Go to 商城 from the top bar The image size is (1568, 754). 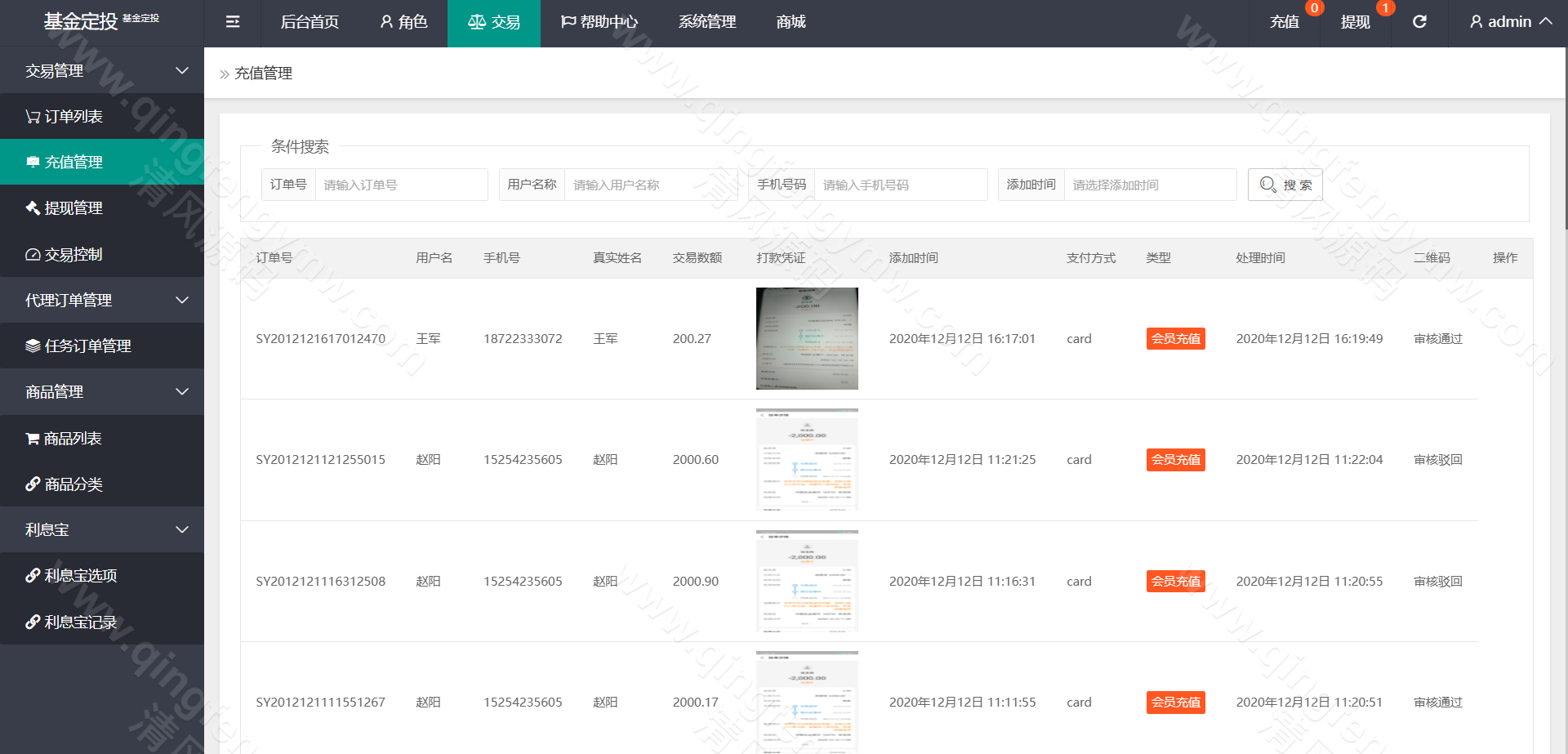(790, 22)
